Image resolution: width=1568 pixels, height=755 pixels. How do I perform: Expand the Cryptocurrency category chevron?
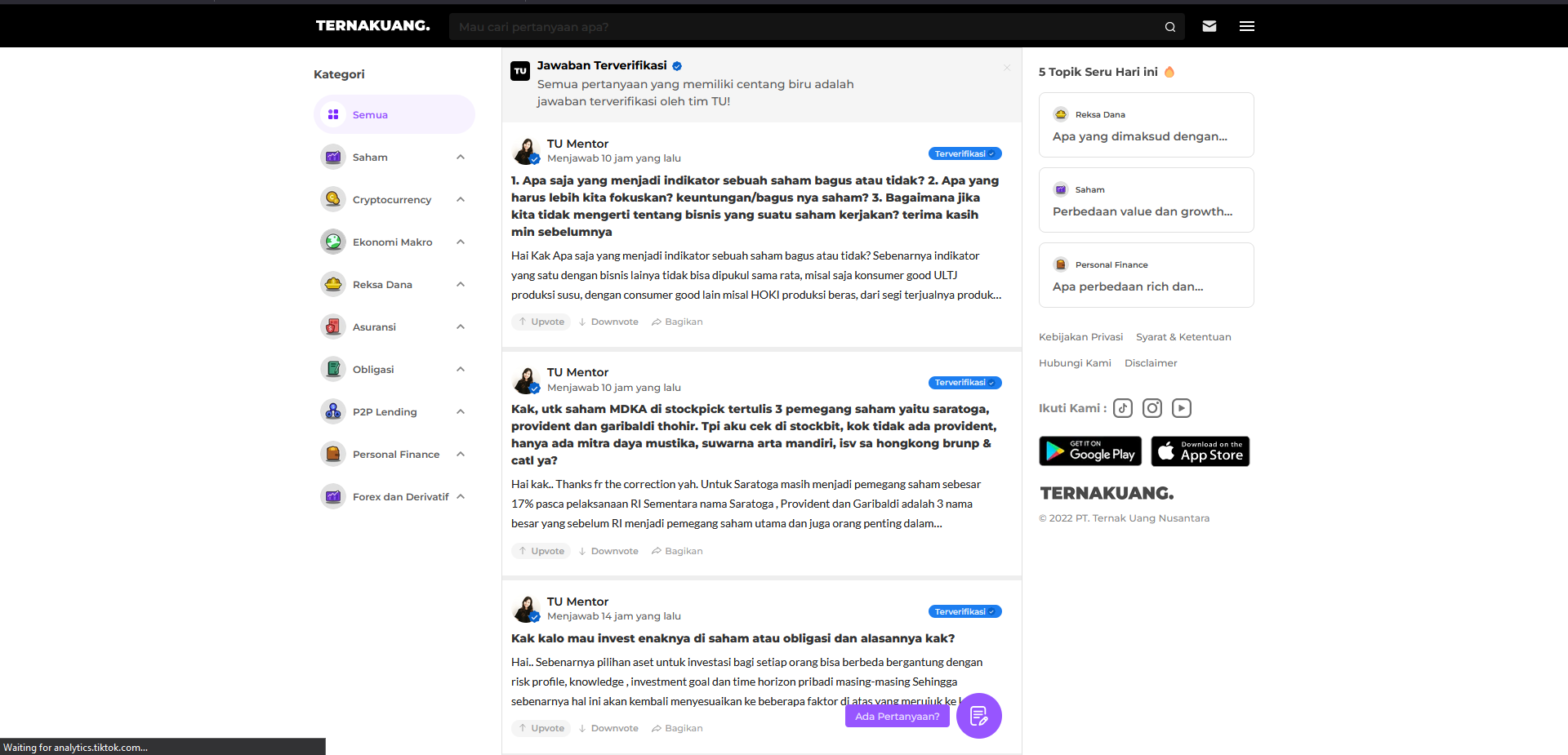click(x=461, y=199)
